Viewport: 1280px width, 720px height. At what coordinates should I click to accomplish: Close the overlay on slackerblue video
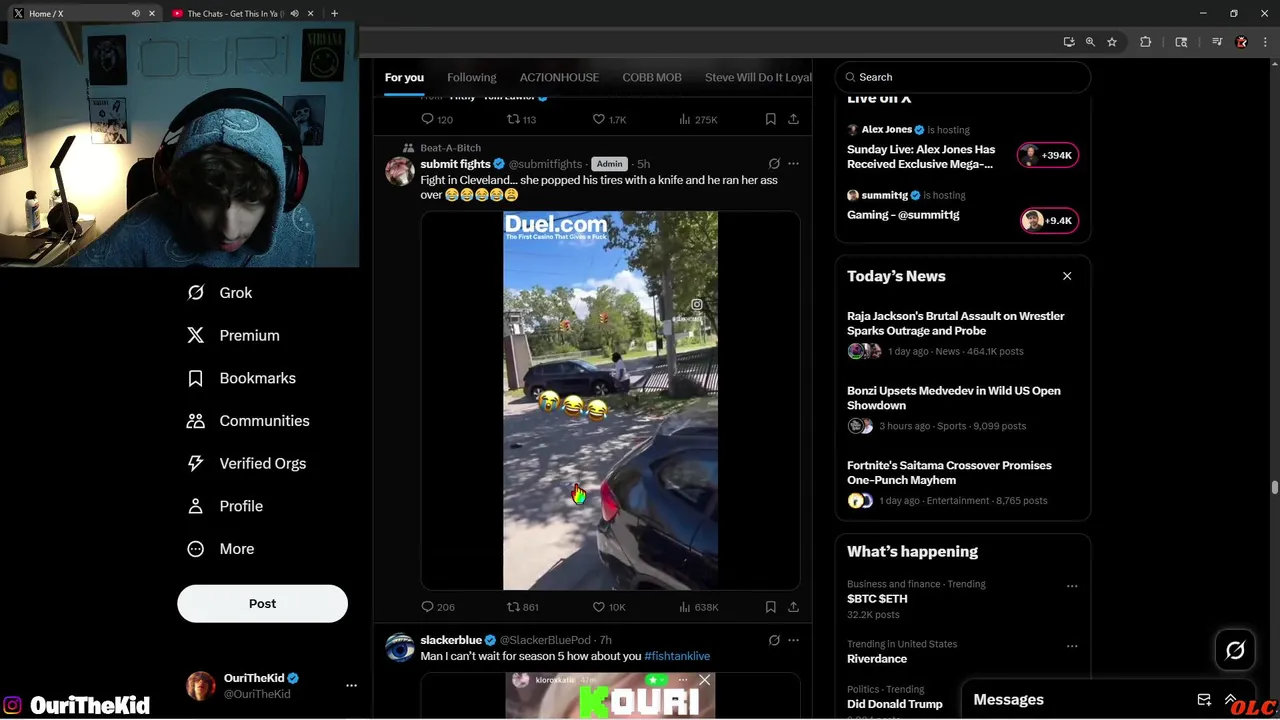704,680
